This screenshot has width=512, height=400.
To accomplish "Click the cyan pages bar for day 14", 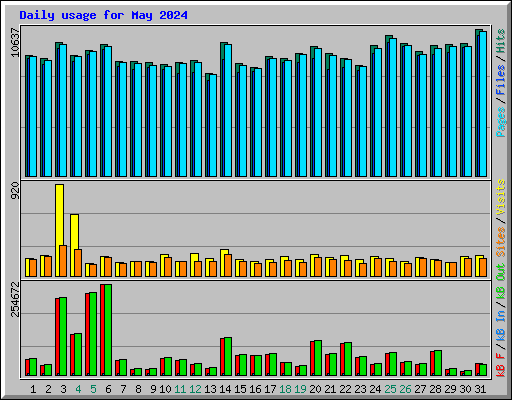I will [x=228, y=110].
